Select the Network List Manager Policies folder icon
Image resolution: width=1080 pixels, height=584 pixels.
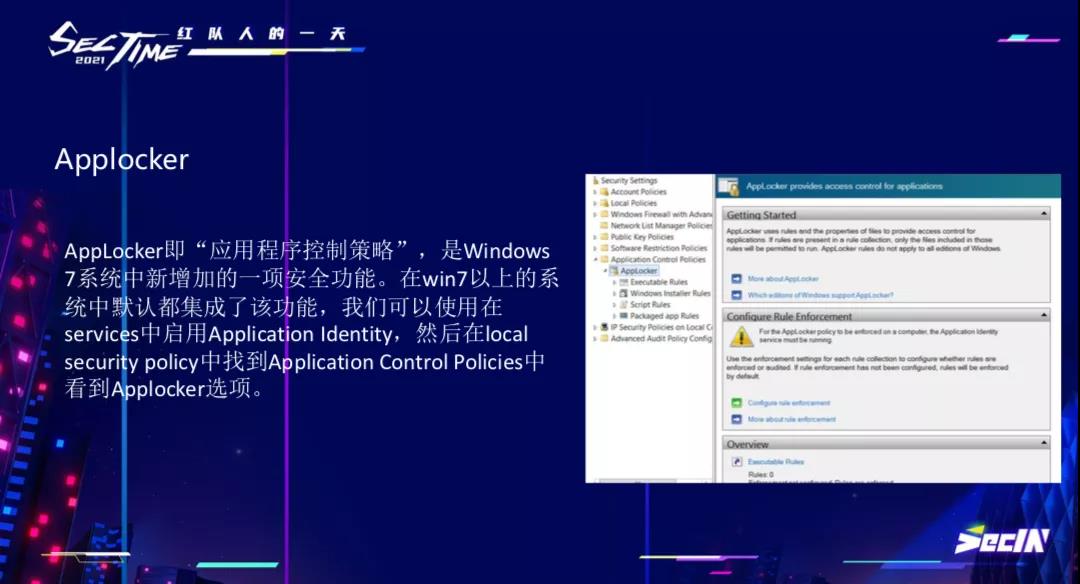coord(604,225)
